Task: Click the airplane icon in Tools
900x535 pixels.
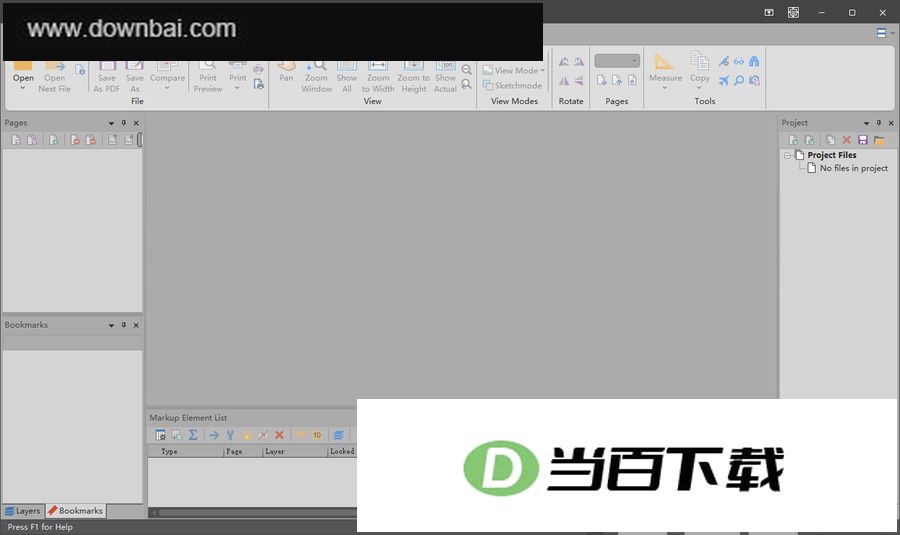Action: [724, 80]
